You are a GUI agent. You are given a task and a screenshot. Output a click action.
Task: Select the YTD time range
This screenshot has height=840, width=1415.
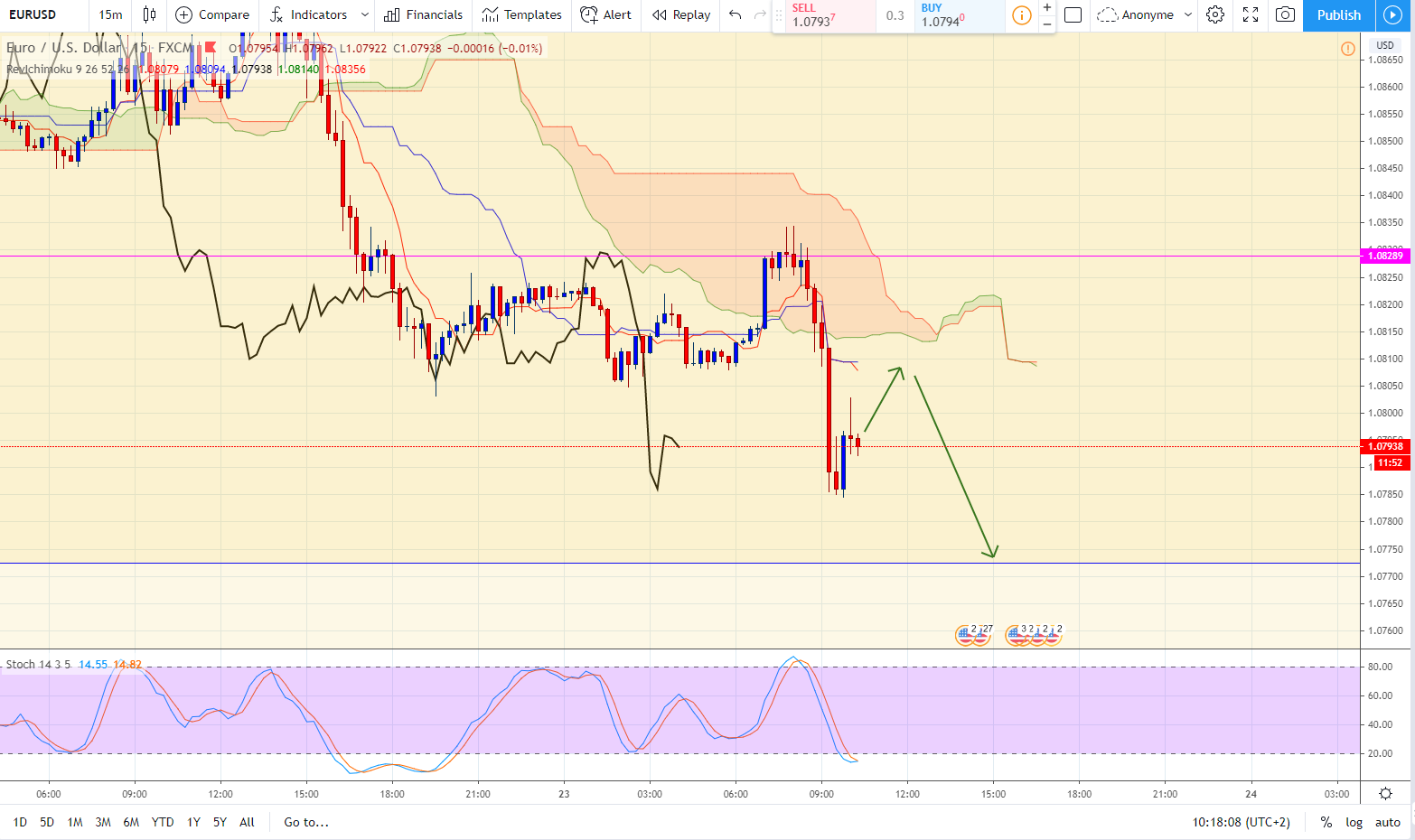pos(163,822)
